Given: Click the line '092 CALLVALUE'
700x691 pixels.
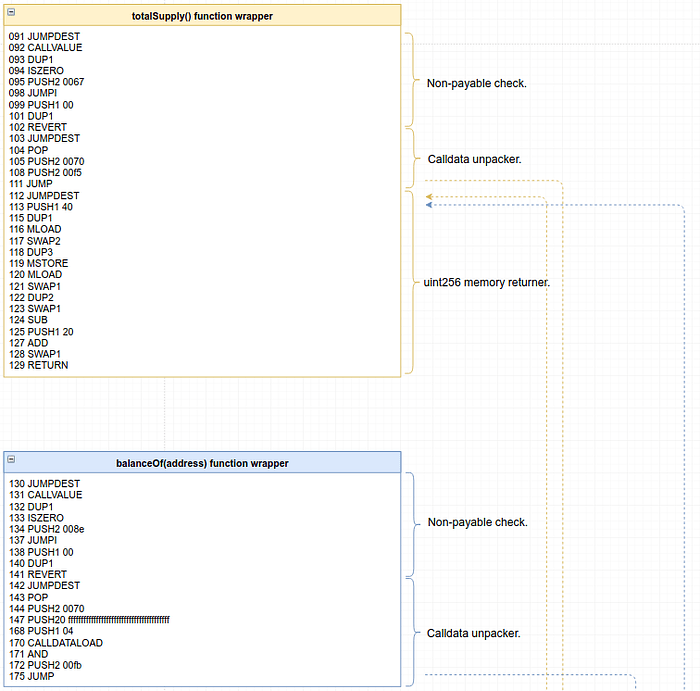Looking at the screenshot, I should (x=46, y=47).
